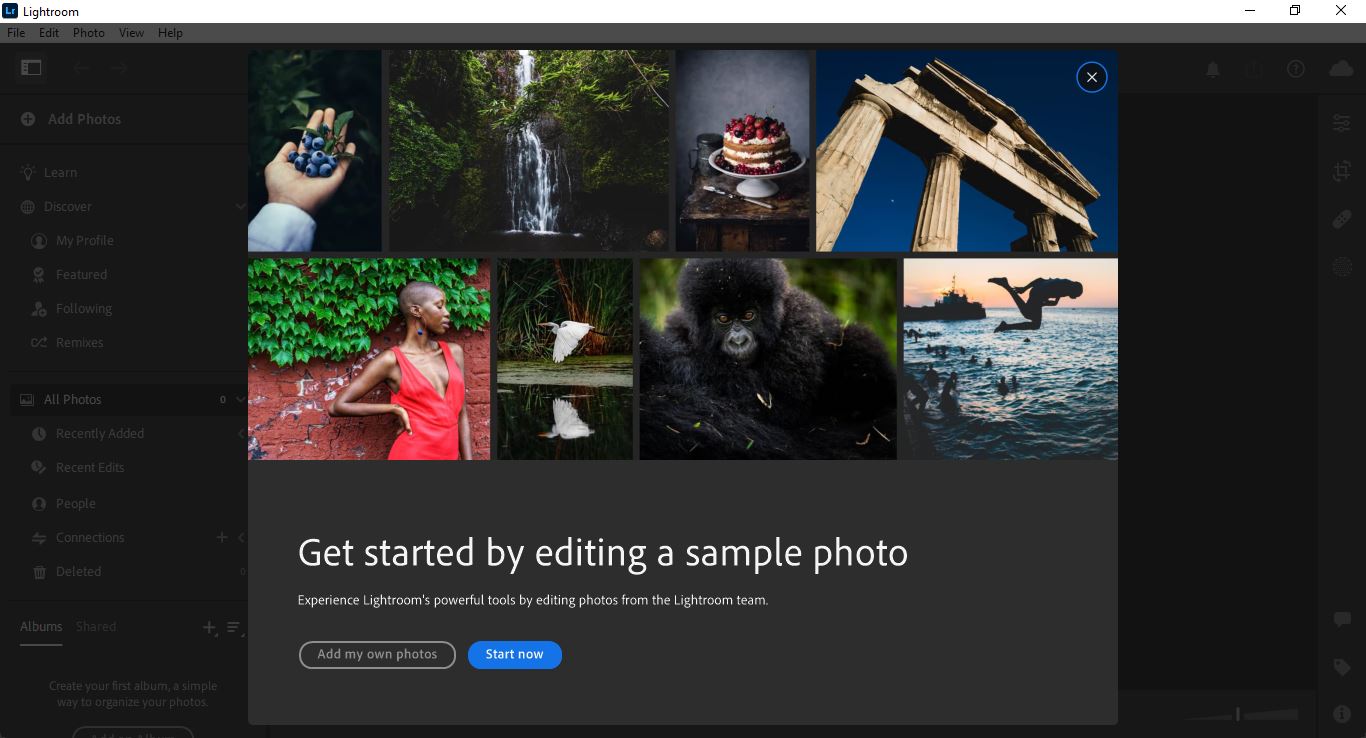
Task: Click Add my own photos button
Action: coord(377,654)
